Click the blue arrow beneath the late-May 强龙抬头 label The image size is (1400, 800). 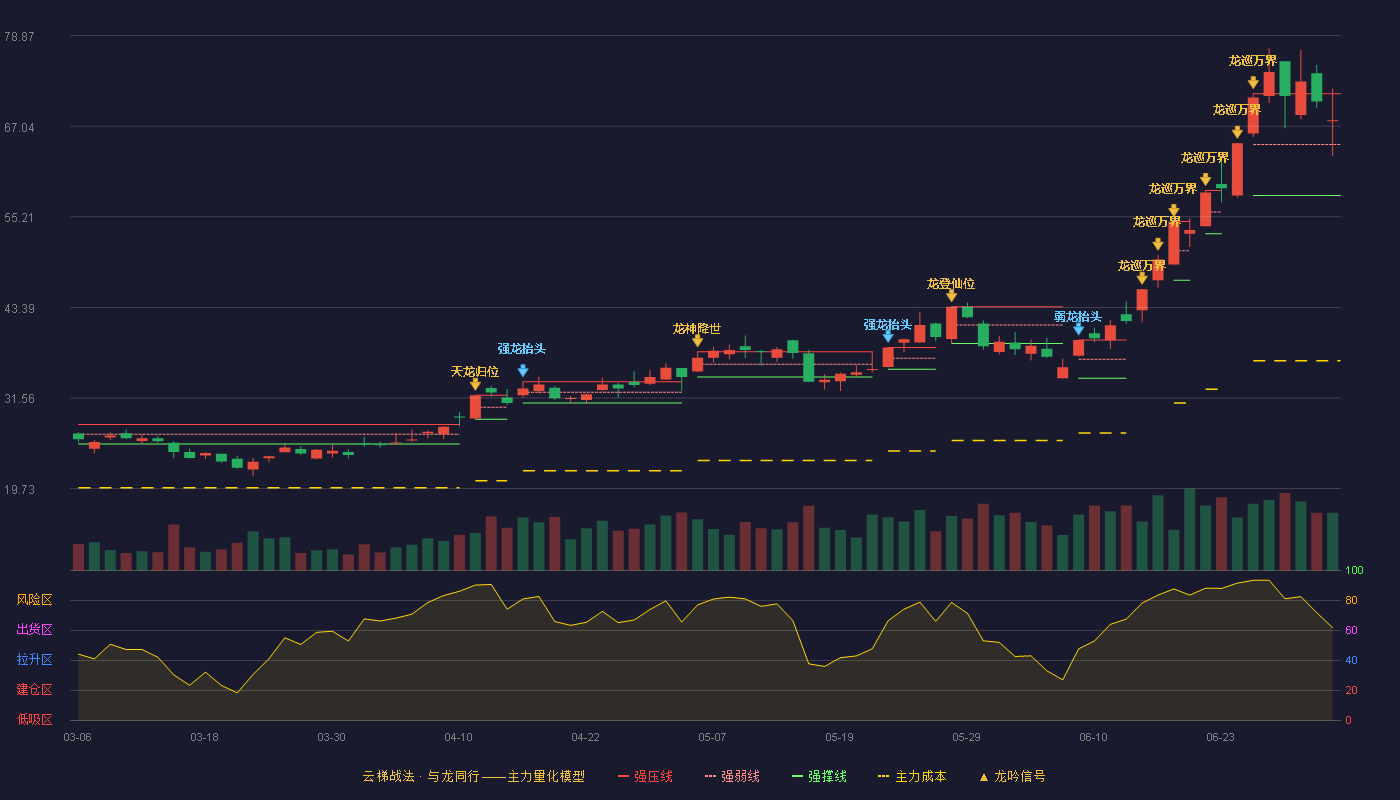888,337
